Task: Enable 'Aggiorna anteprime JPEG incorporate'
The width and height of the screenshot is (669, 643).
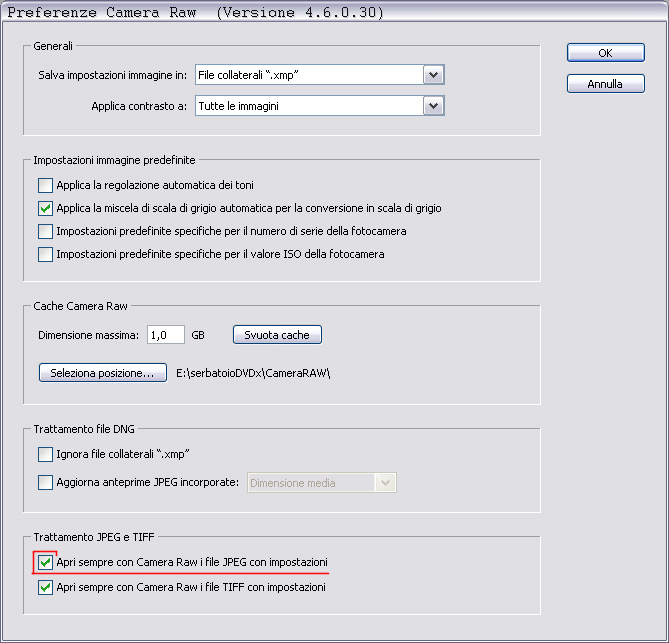Action: tap(45, 483)
